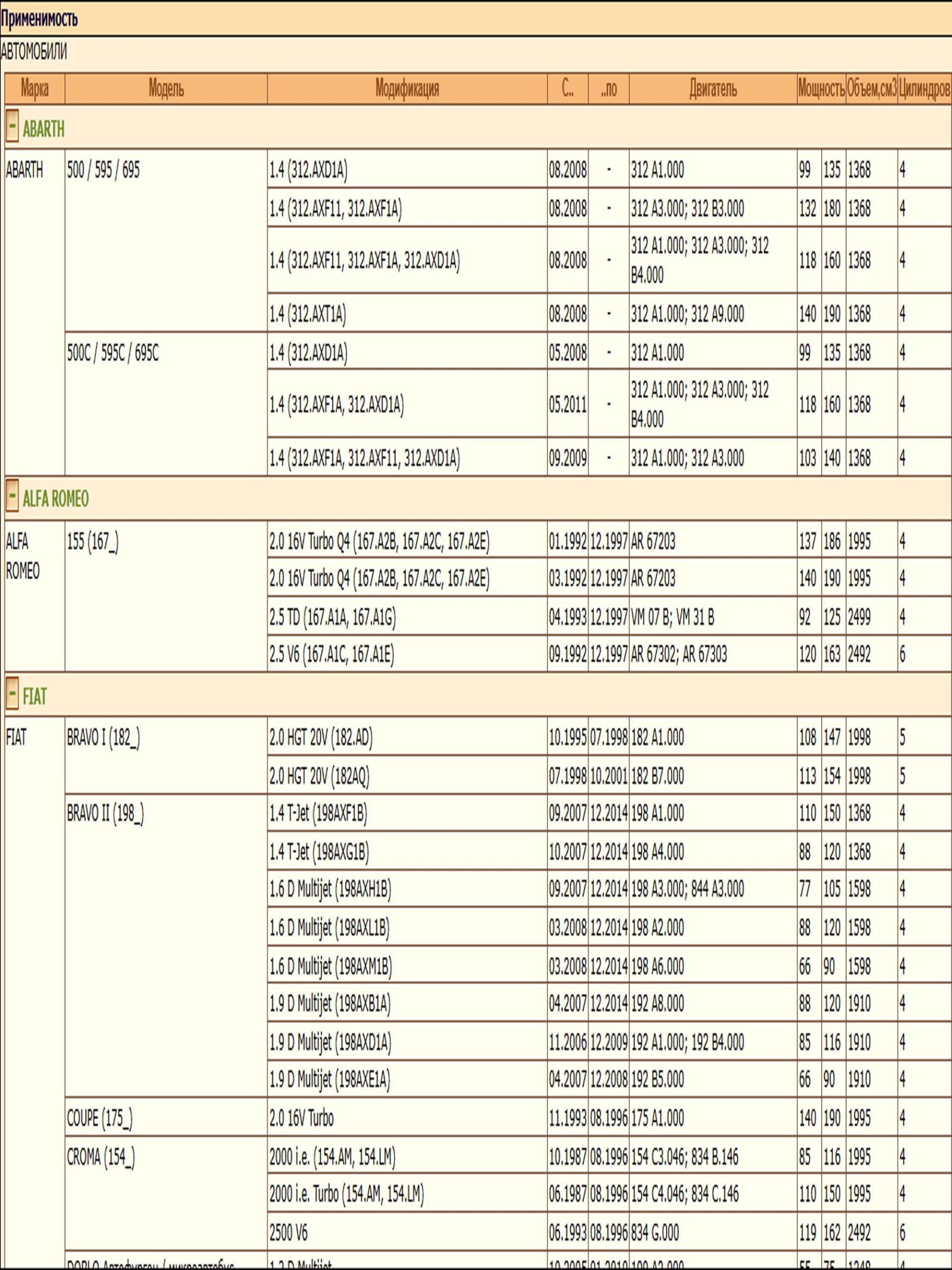The image size is (952, 1270).
Task: Select the 500C / 595C / 695C model cell
Action: pyautogui.click(x=113, y=353)
